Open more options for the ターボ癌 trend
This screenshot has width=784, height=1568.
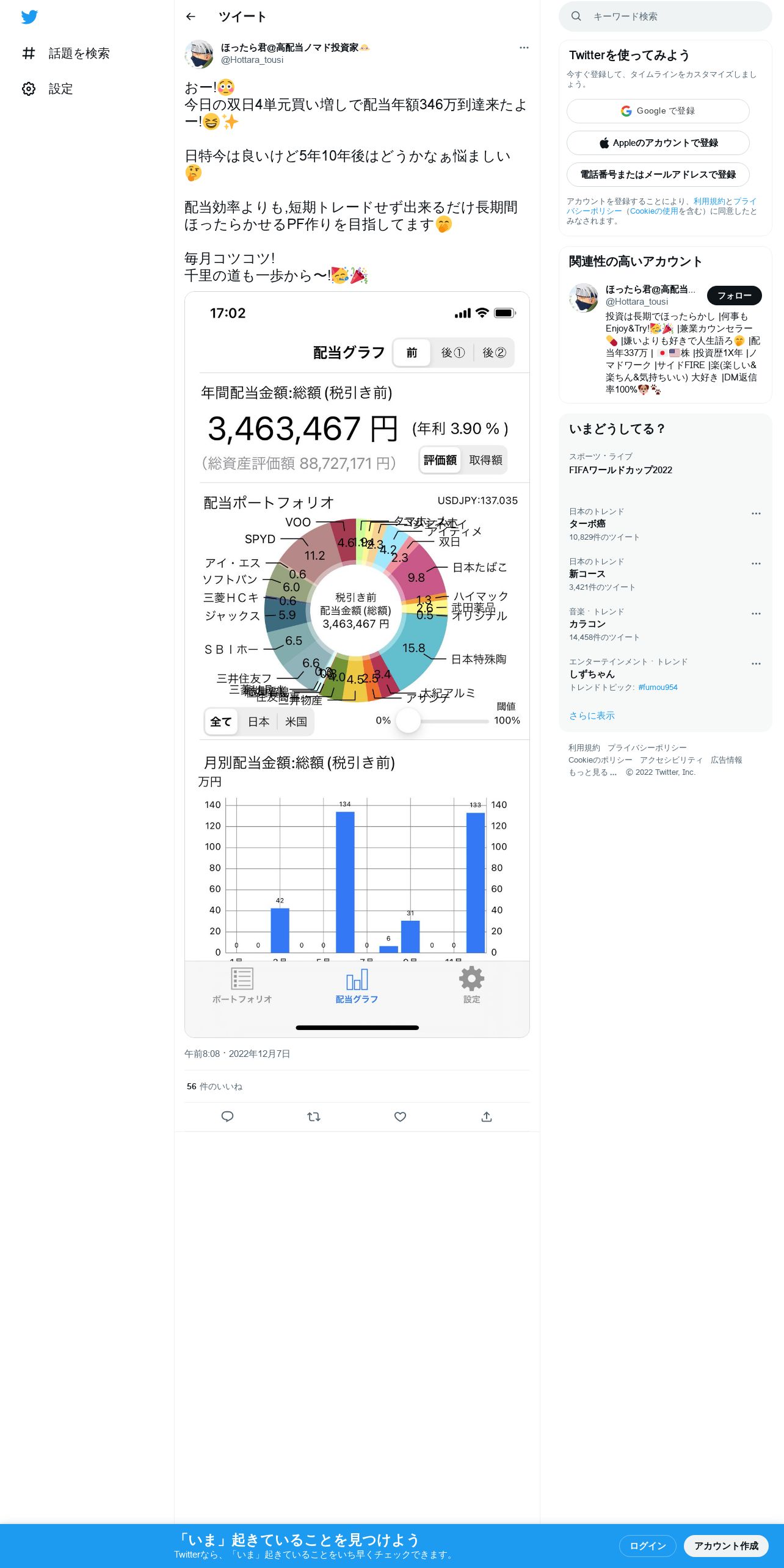click(x=756, y=514)
